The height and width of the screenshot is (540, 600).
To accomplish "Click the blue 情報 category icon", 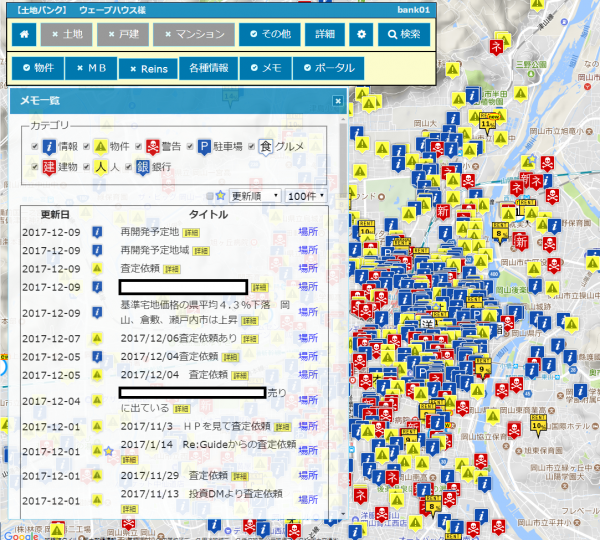I will [49, 147].
